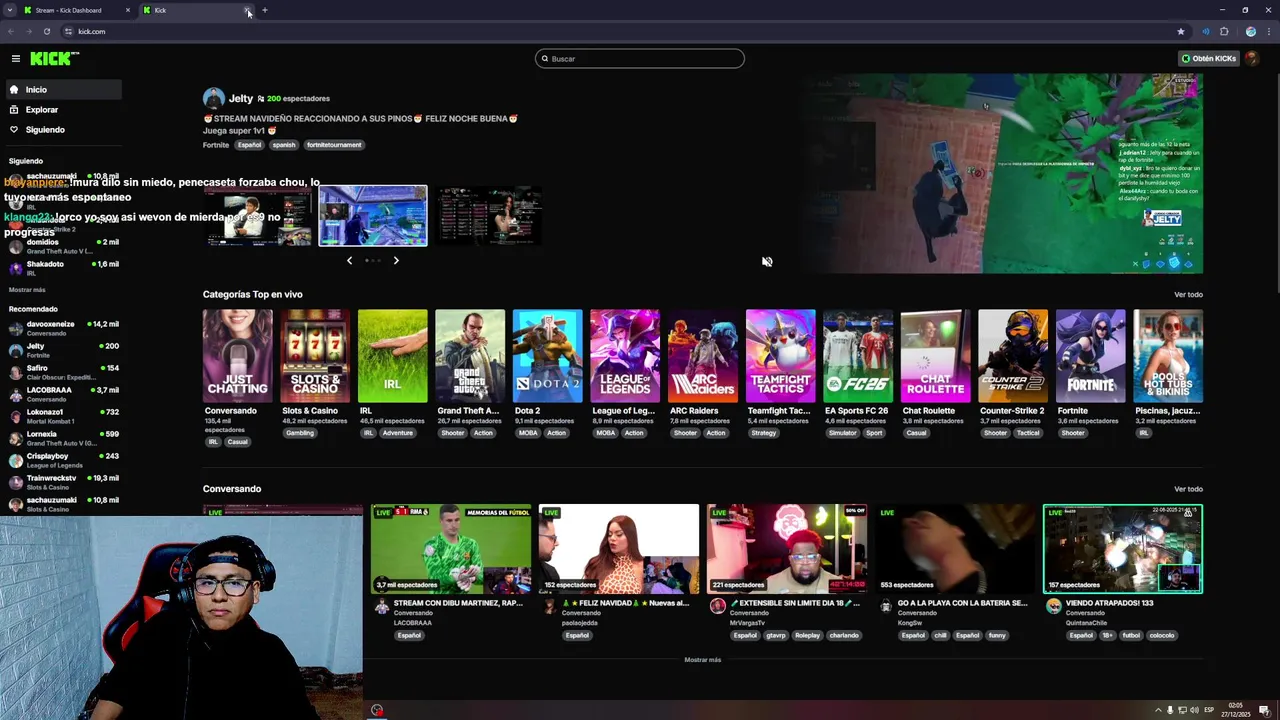Open the Counter-Strike 2 category card

pos(1013,356)
